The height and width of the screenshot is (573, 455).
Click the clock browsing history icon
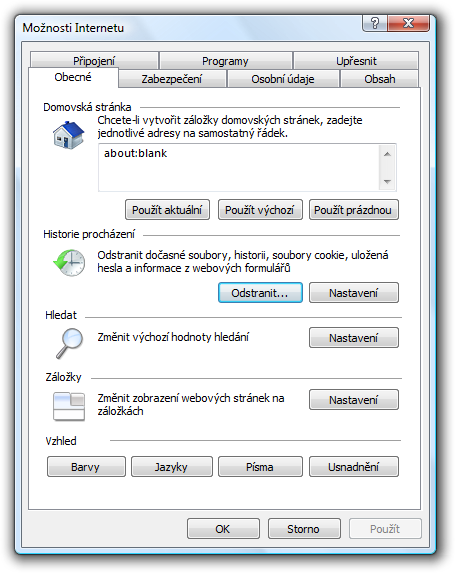tap(69, 263)
